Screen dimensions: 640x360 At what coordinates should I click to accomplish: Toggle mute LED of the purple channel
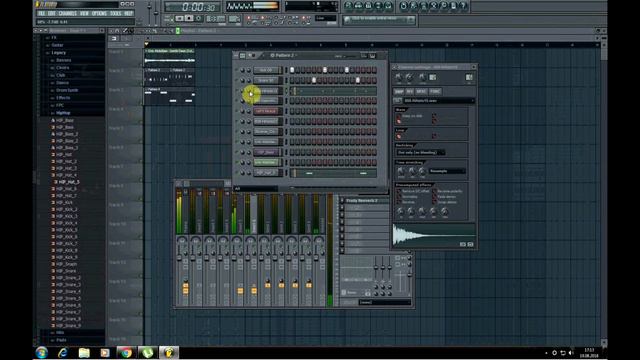click(236, 152)
